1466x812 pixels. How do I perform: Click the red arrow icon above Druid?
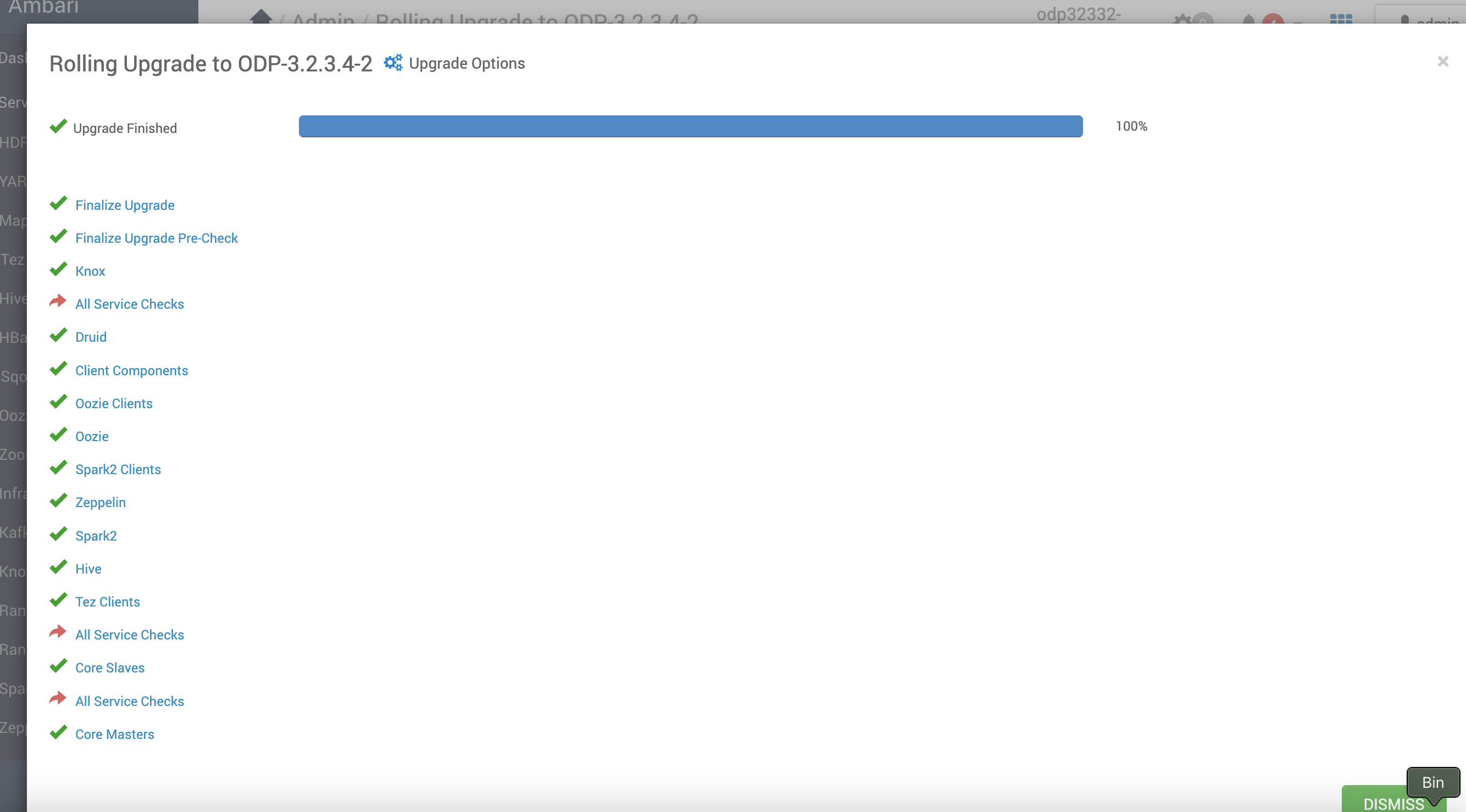58,302
